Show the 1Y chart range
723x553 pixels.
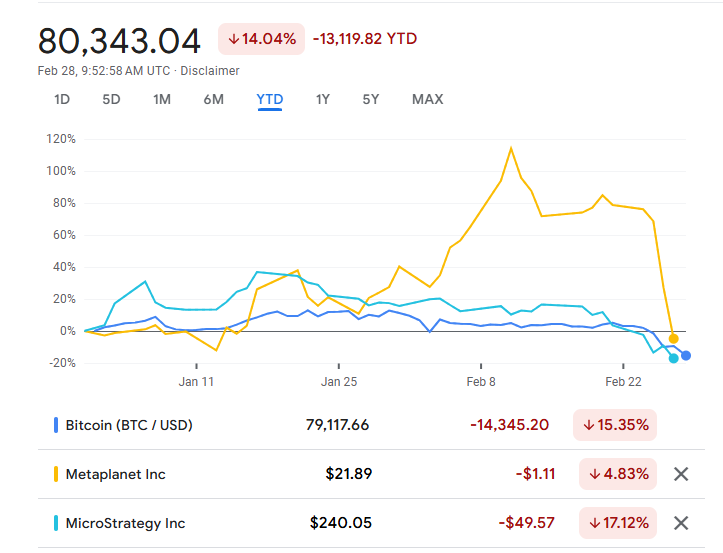point(322,99)
